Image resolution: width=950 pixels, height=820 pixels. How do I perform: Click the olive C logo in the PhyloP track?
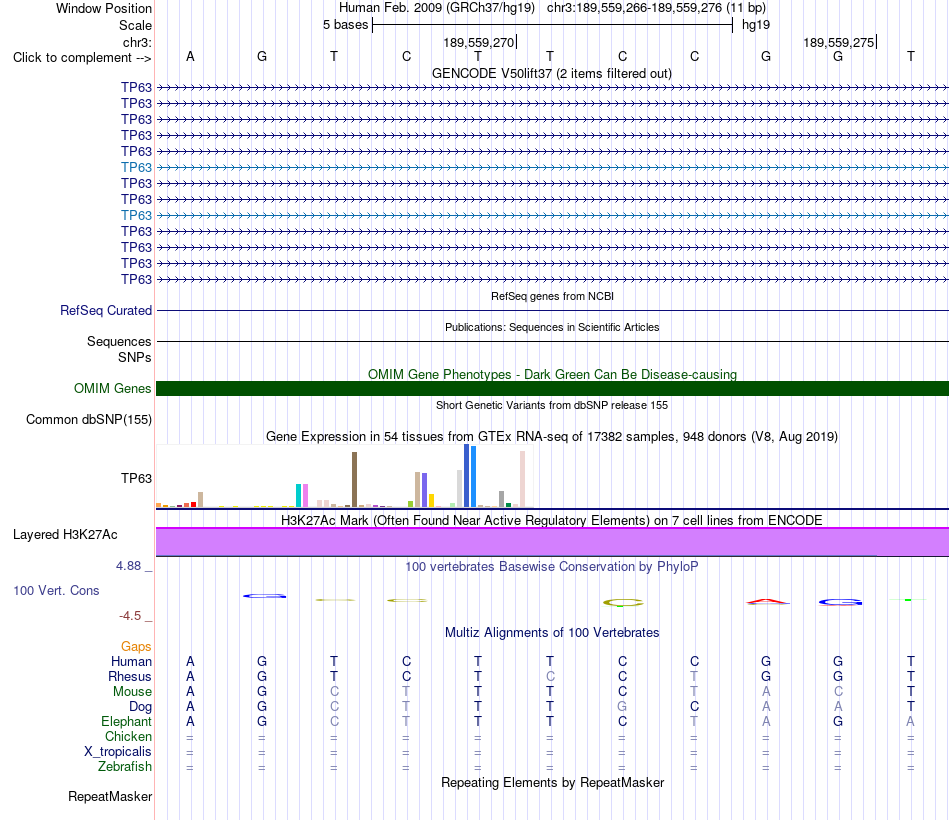click(623, 602)
